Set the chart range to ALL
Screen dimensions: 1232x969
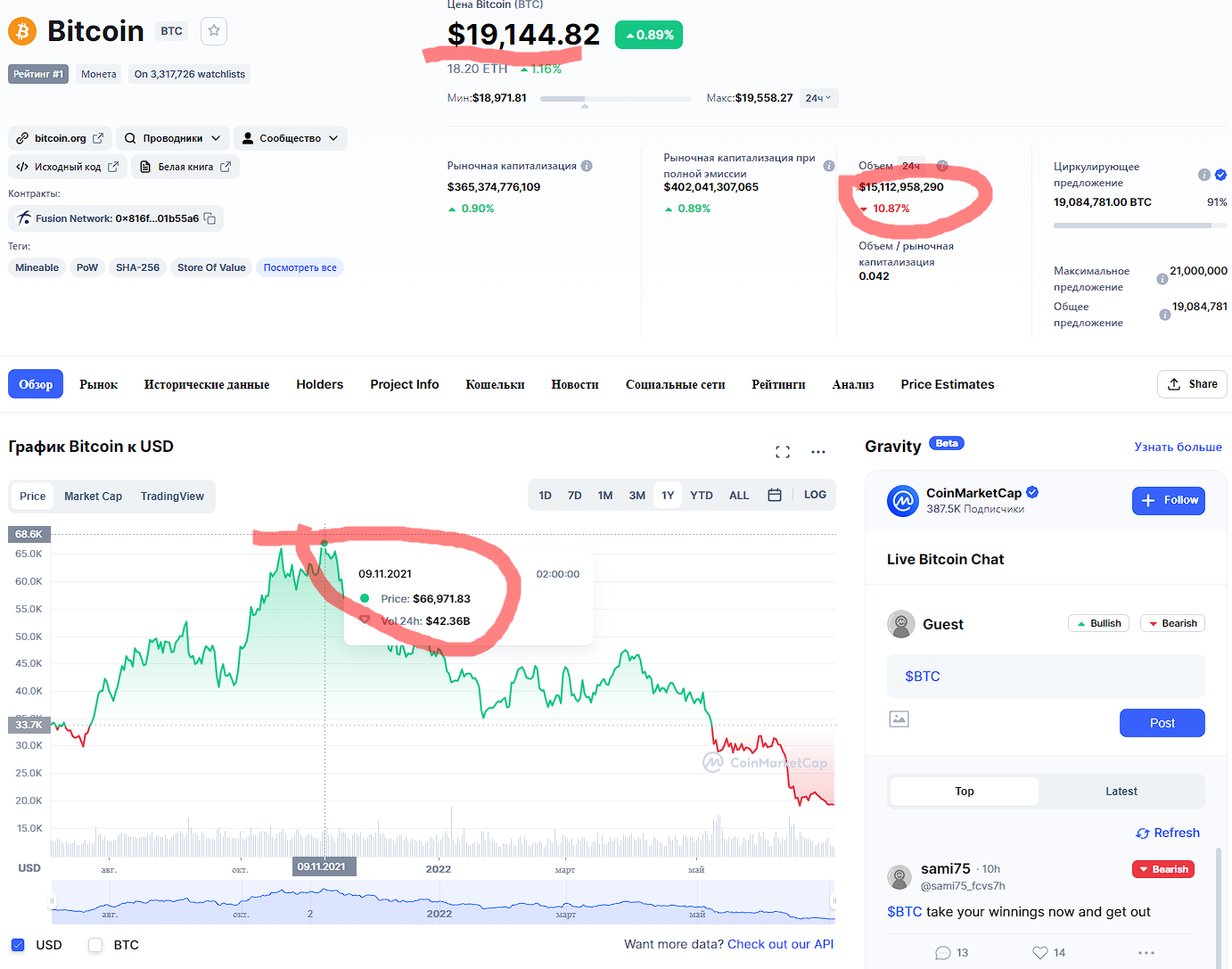point(739,495)
